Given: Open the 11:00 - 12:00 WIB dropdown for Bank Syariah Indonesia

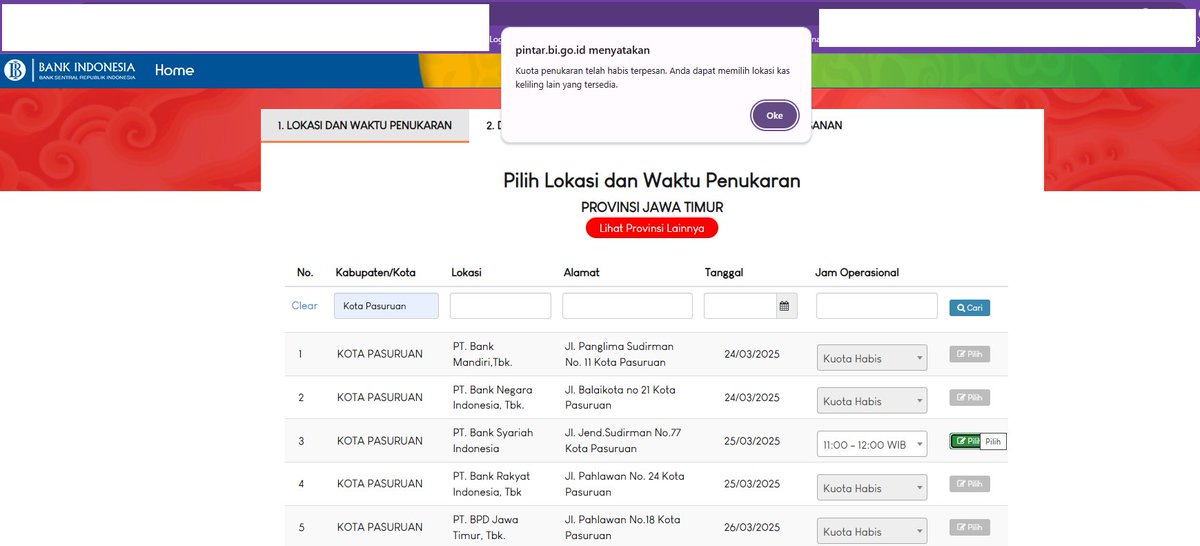Looking at the screenshot, I should click(872, 444).
